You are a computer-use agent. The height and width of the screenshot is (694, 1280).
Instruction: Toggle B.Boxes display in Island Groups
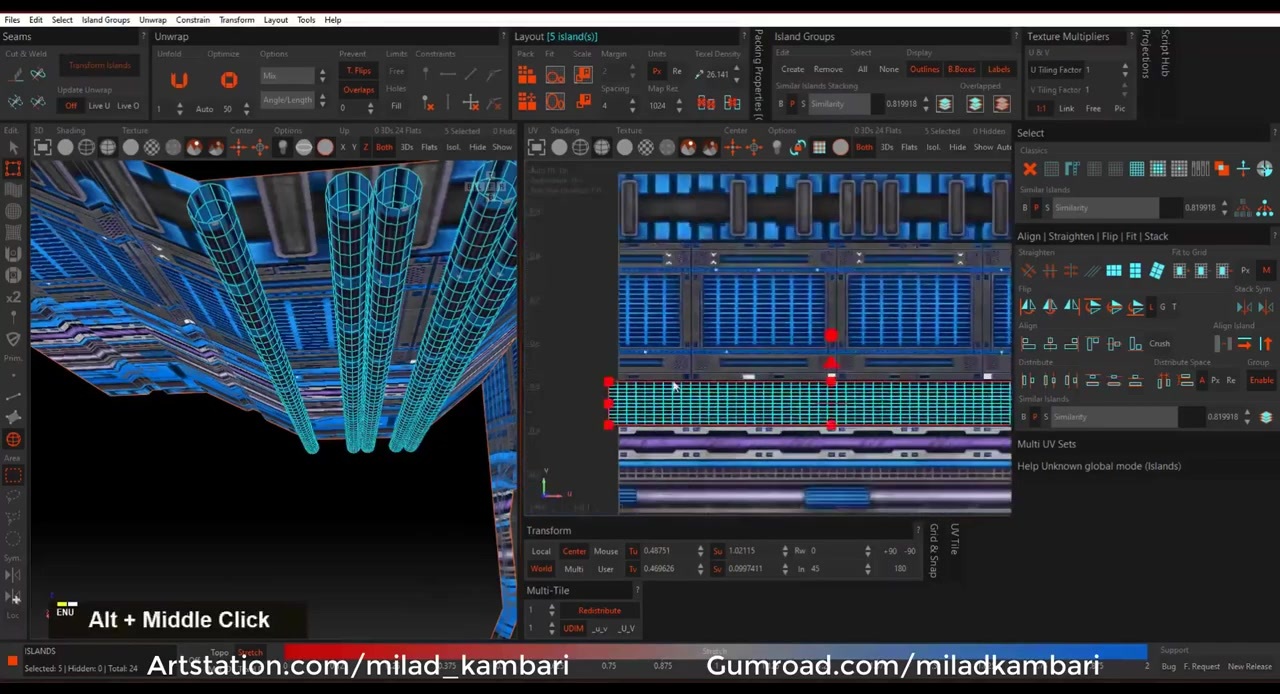click(x=961, y=70)
